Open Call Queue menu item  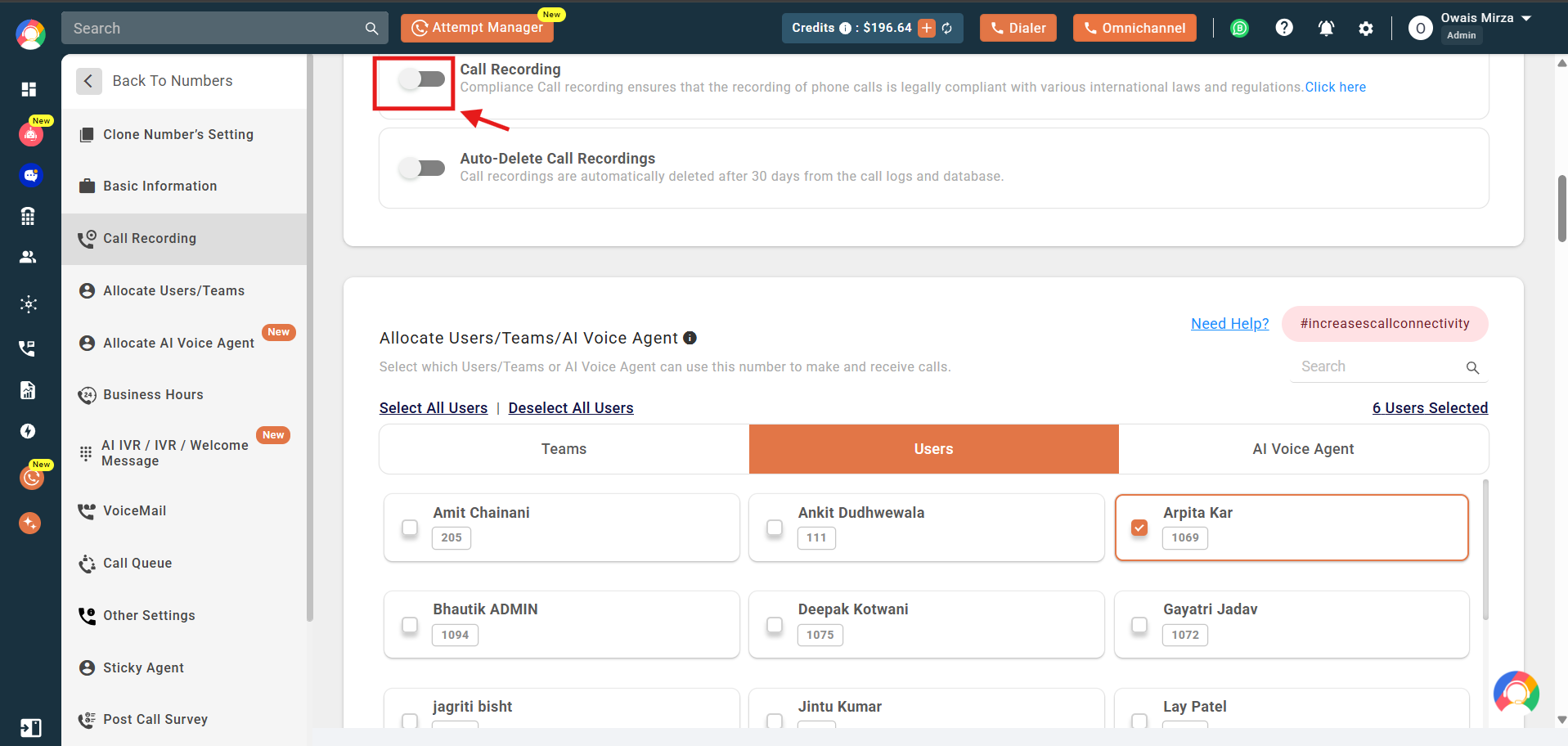tap(185, 563)
